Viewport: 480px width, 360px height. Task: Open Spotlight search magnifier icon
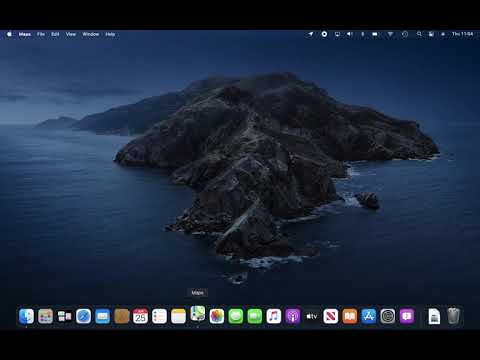click(x=419, y=34)
